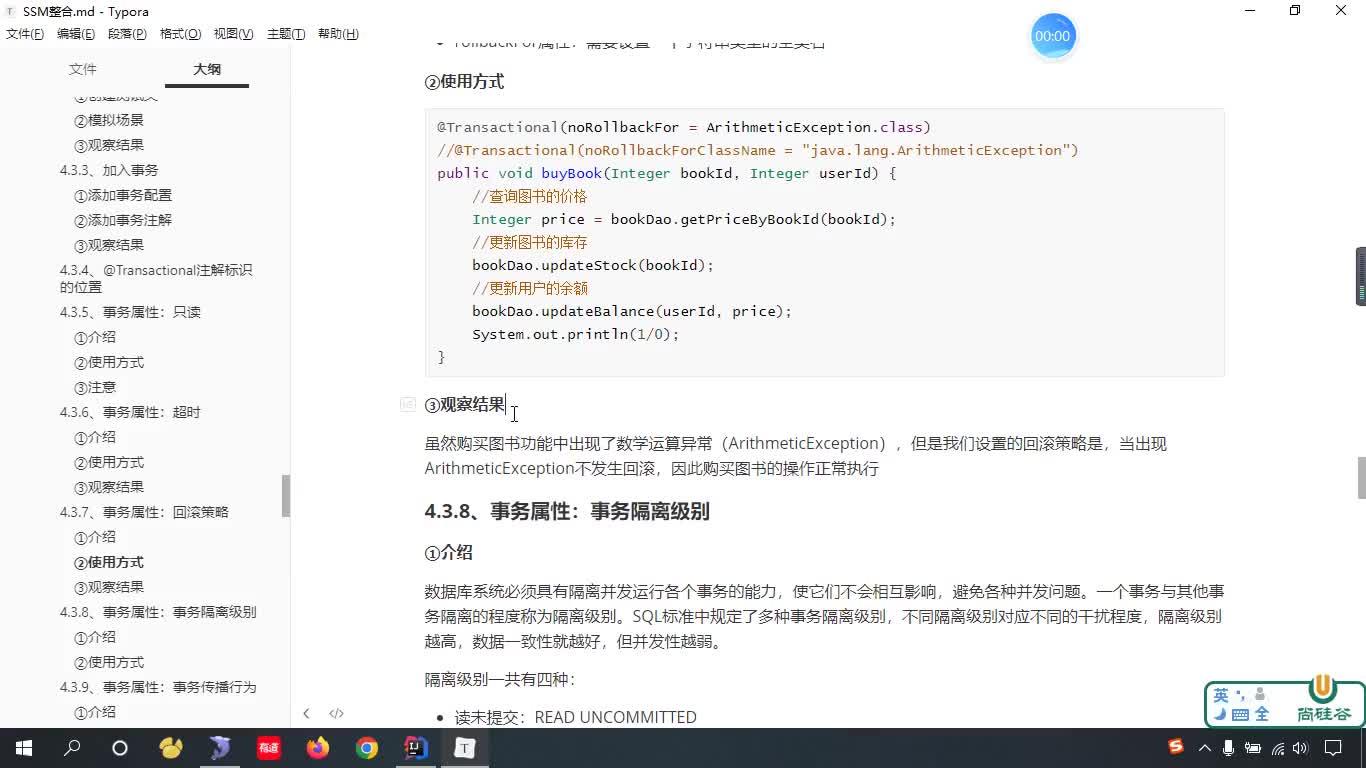The width and height of the screenshot is (1366, 768).
Task: Click bullet 读未提交：READ UNCOMMITTED
Action: 575,717
